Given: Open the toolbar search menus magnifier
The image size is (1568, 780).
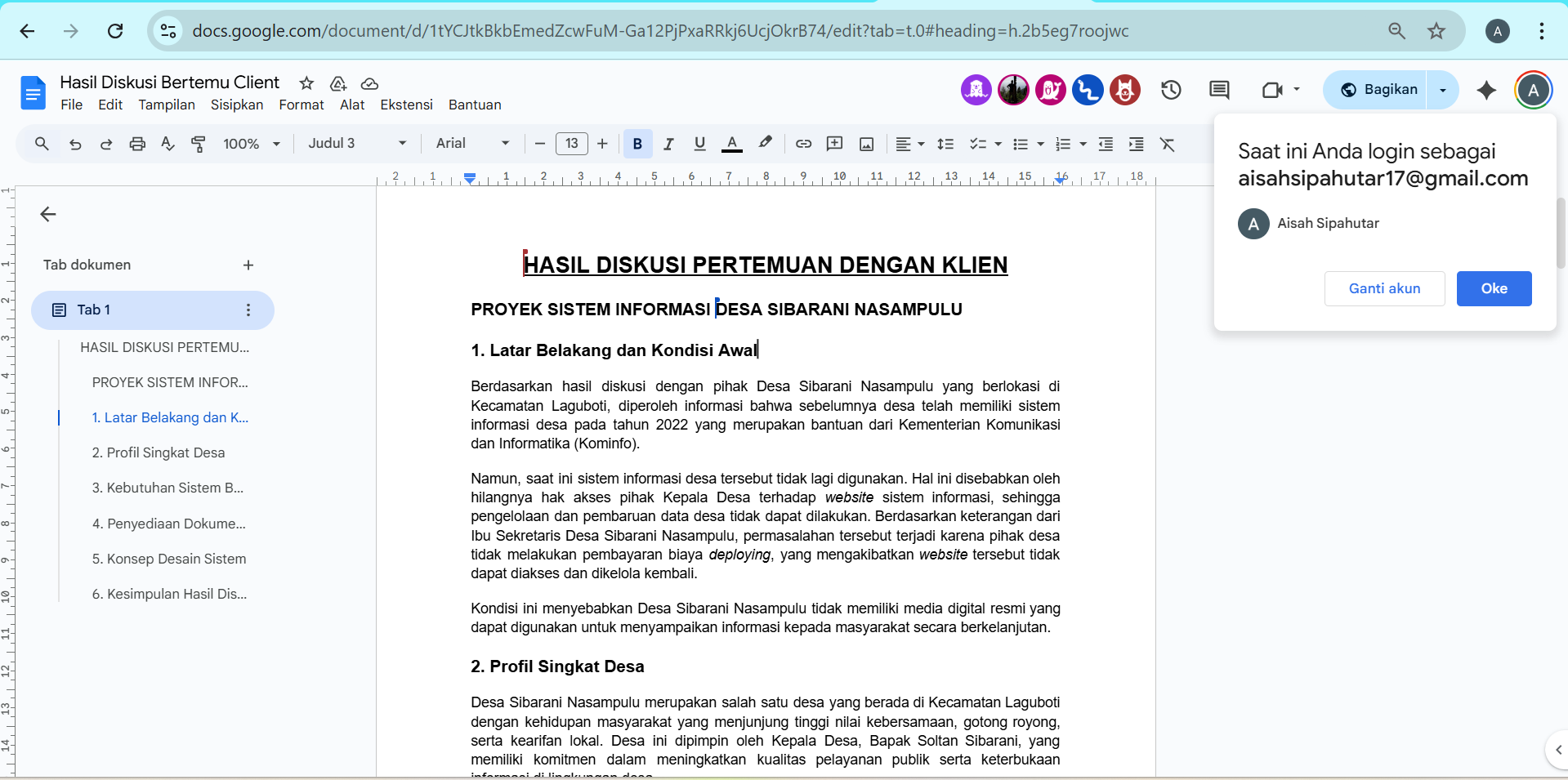Looking at the screenshot, I should (42, 144).
